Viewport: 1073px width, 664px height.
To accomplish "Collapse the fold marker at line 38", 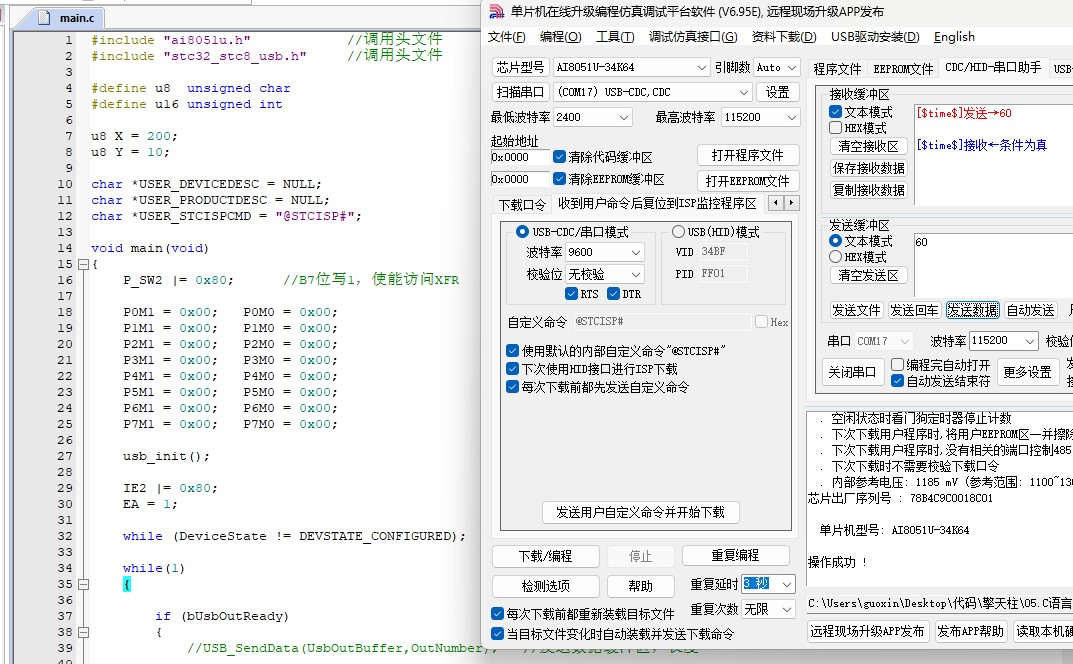I will click(x=83, y=632).
